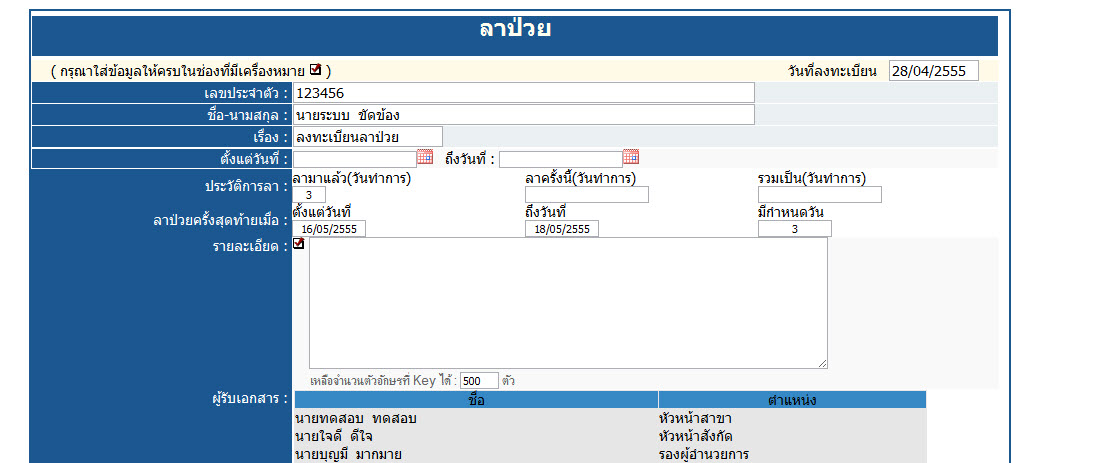Click the มีกำหนดวัน field showing 3
The image size is (1115, 463).
(x=794, y=229)
